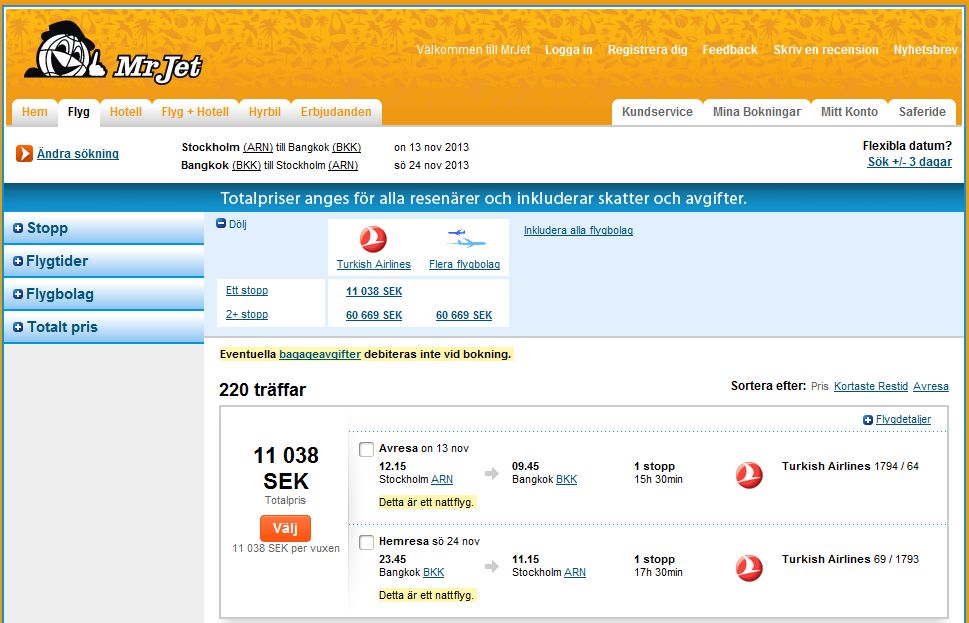Click Sök +/- 3 dagar link
This screenshot has height=623, width=969.
pyautogui.click(x=909, y=162)
